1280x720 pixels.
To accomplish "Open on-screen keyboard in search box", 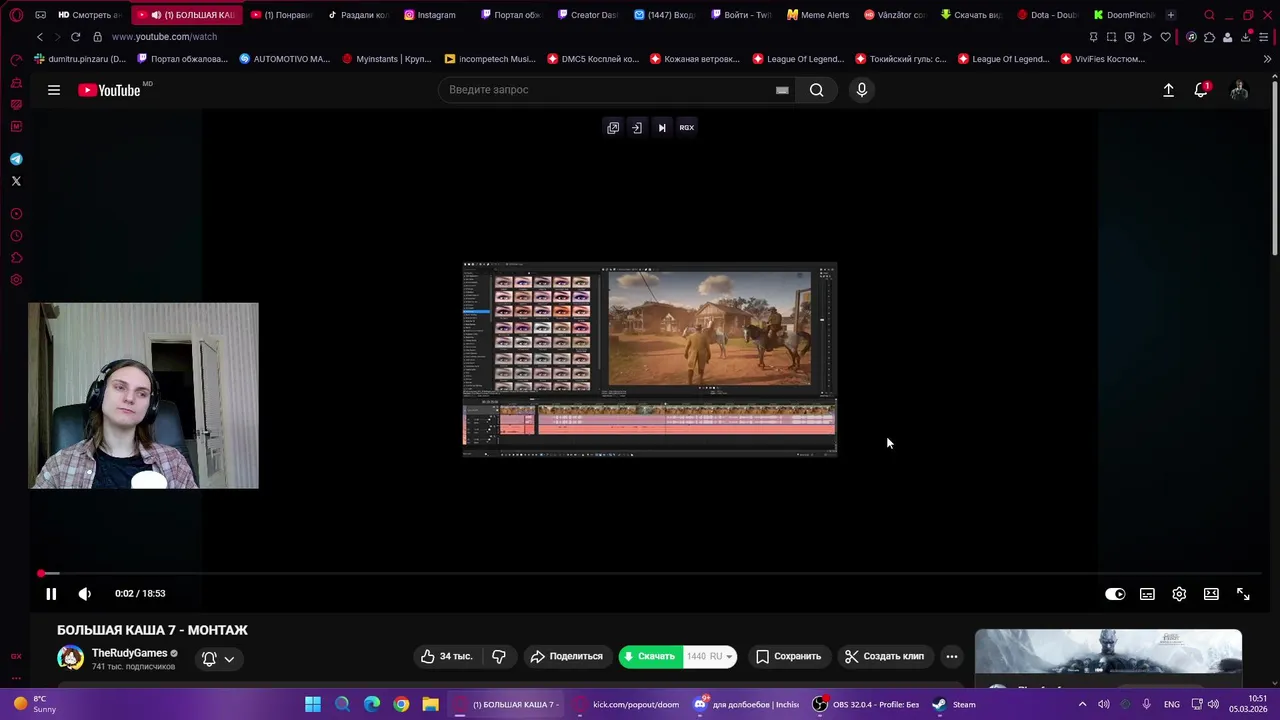I will pos(782,90).
